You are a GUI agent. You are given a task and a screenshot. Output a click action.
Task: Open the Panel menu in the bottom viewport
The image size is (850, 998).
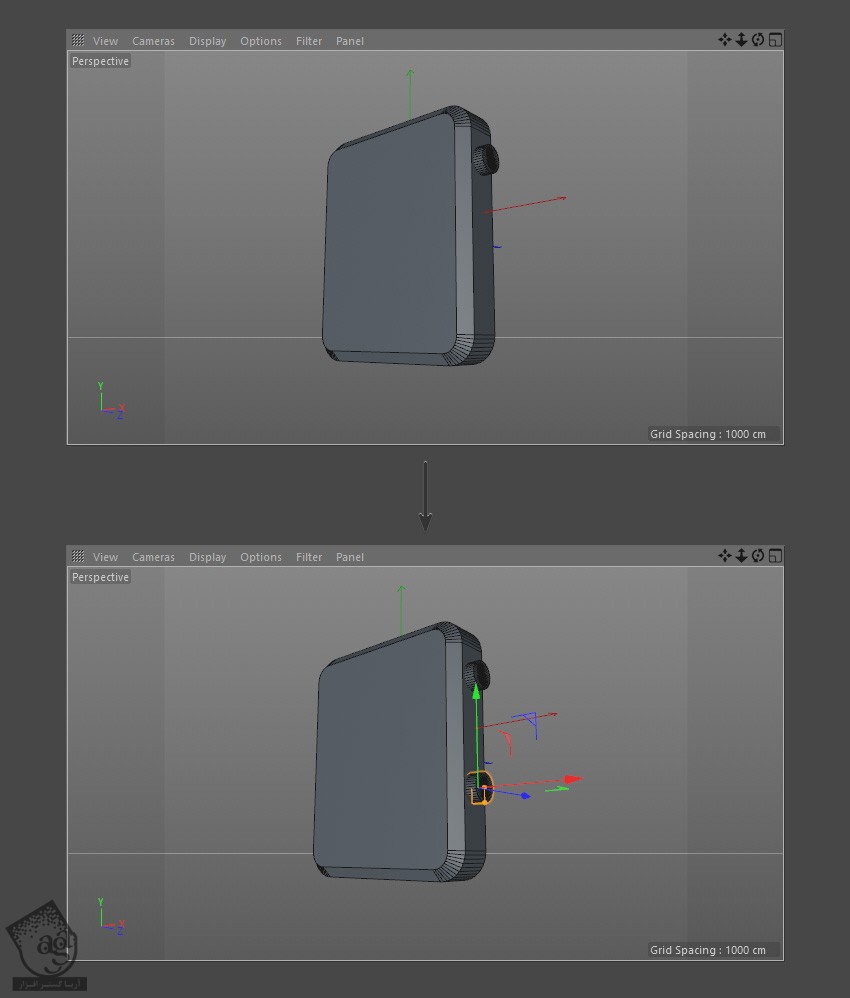350,557
